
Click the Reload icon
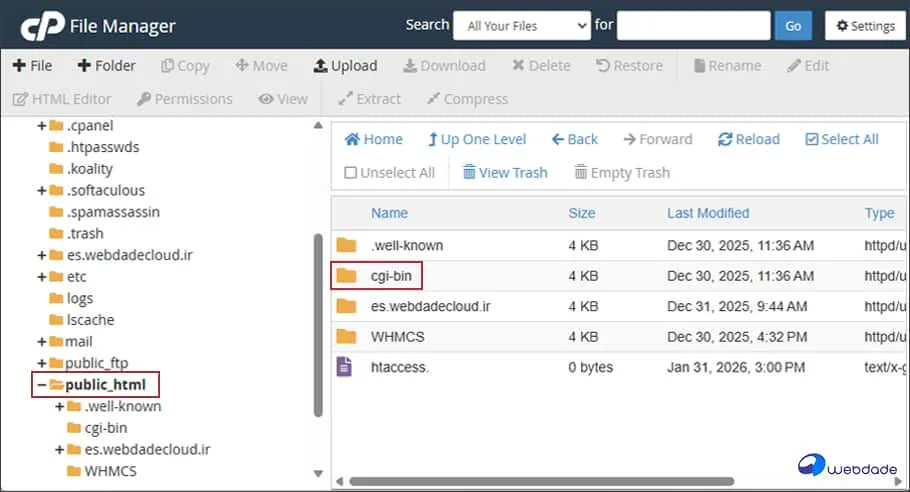[x=725, y=140]
